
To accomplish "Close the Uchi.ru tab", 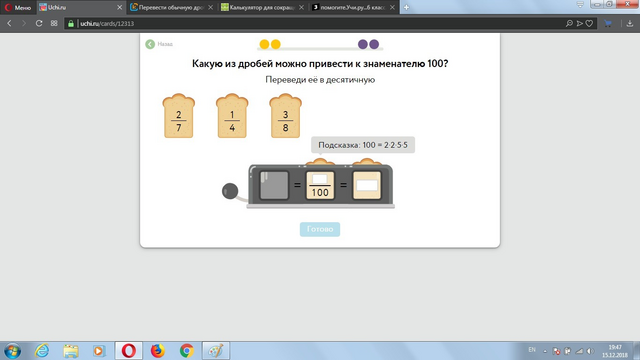I will pyautogui.click(x=120, y=7).
